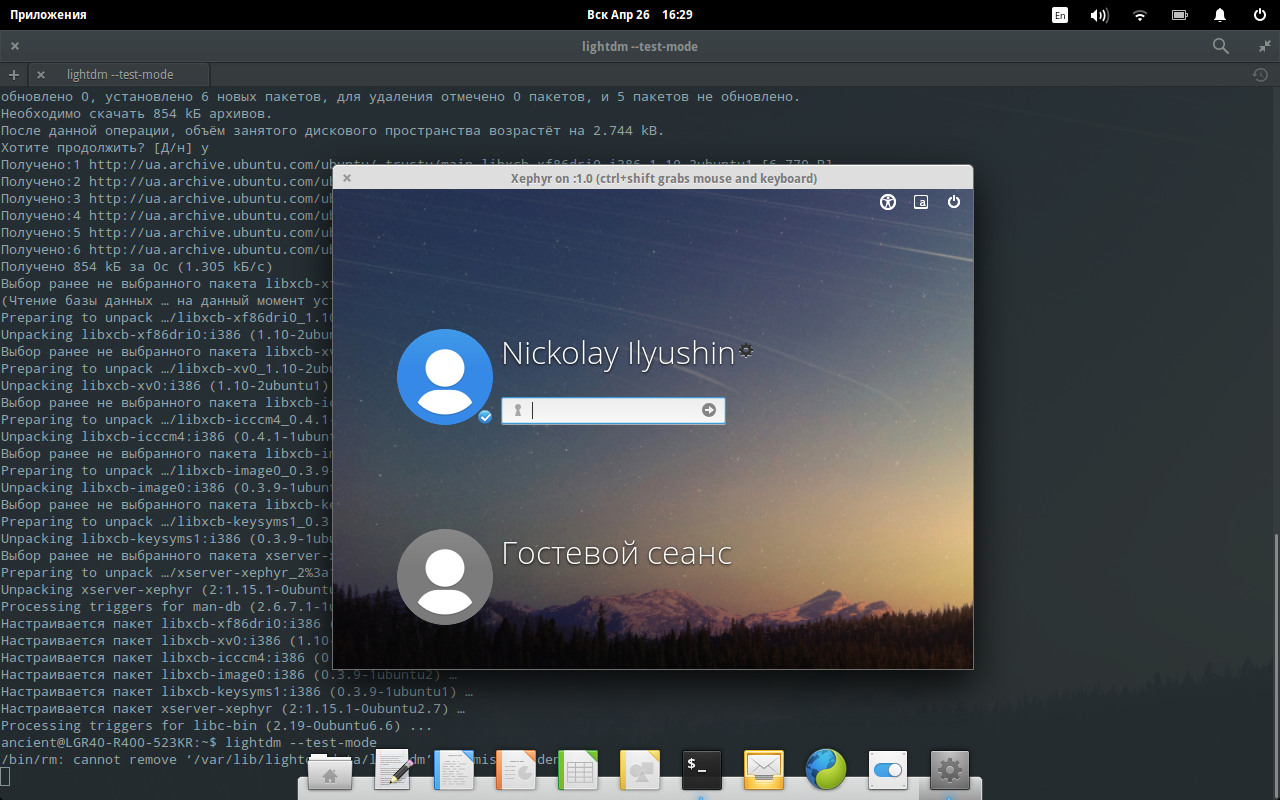
Task: Open the Приложения applications menu
Action: [48, 15]
